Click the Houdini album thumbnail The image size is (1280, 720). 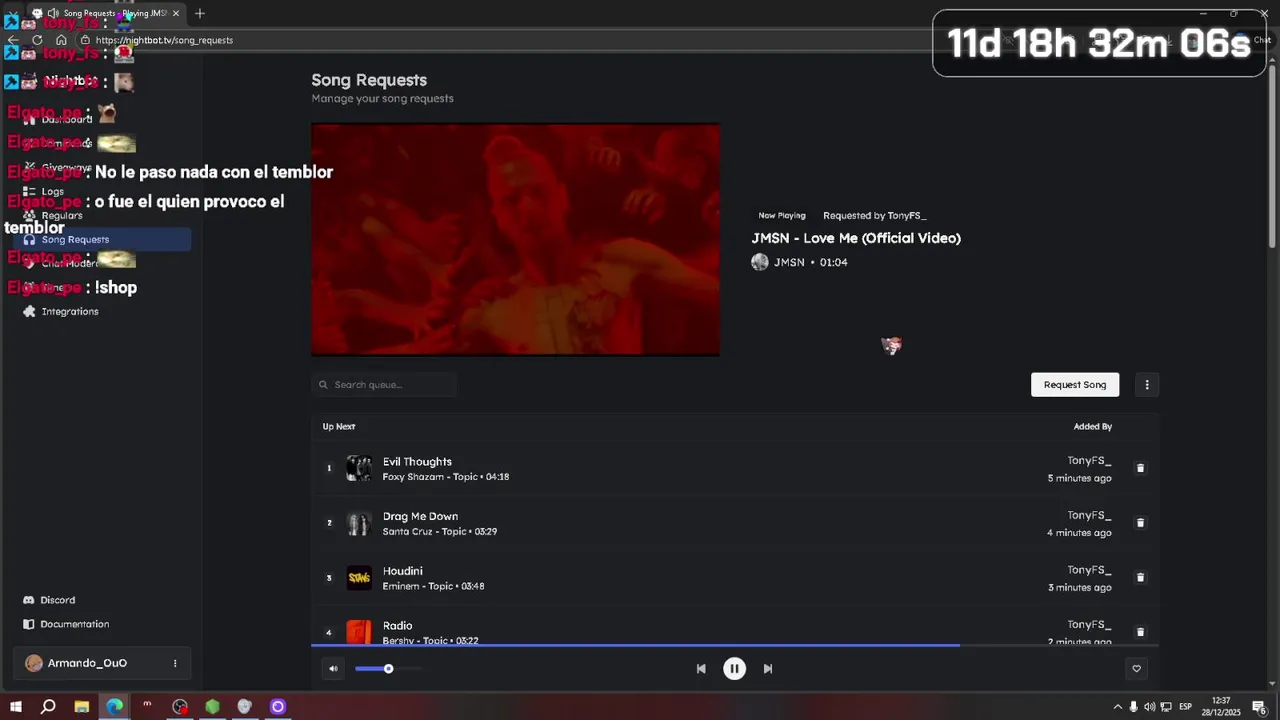pyautogui.click(x=359, y=577)
